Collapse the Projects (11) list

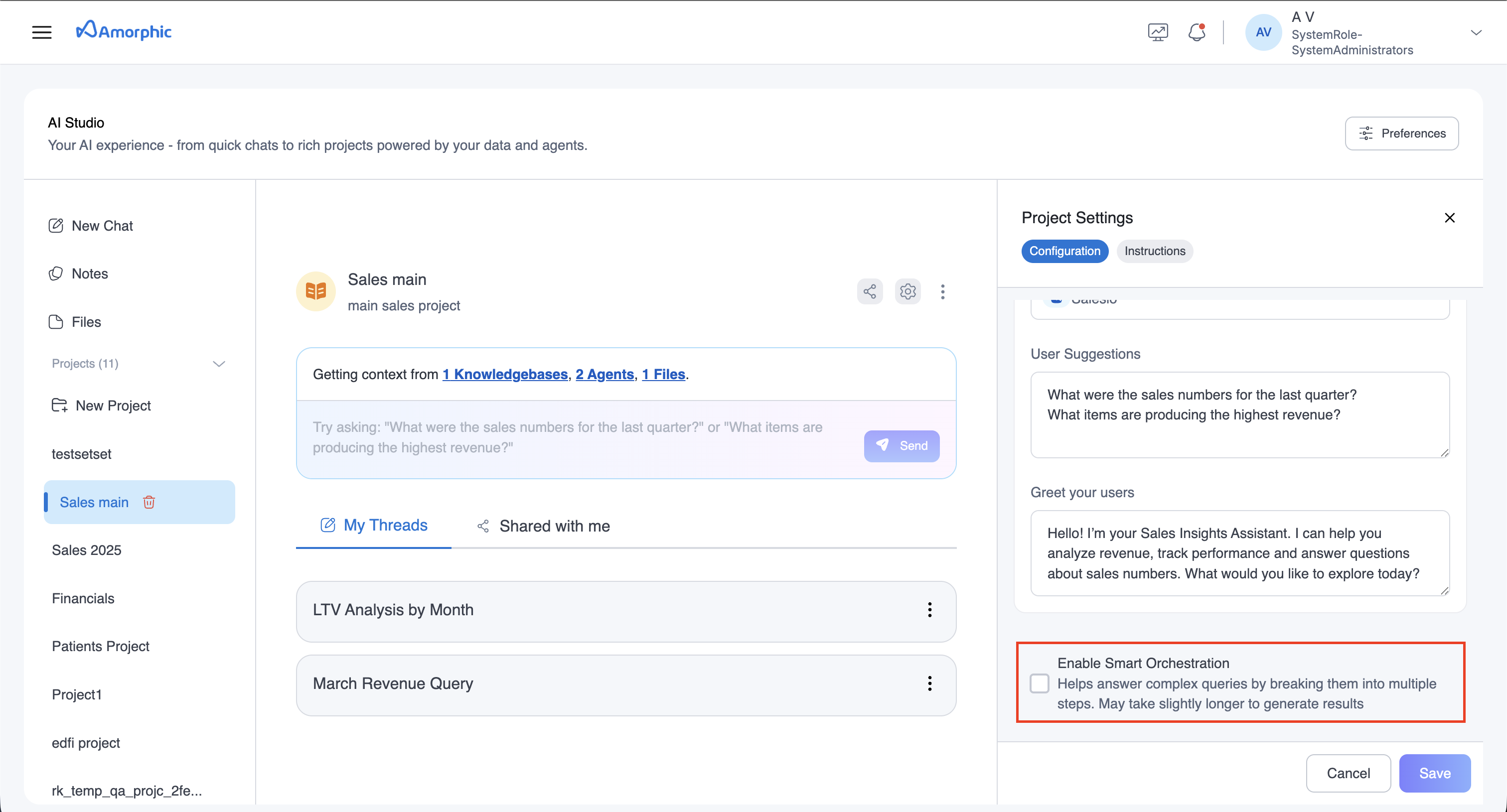pos(219,363)
